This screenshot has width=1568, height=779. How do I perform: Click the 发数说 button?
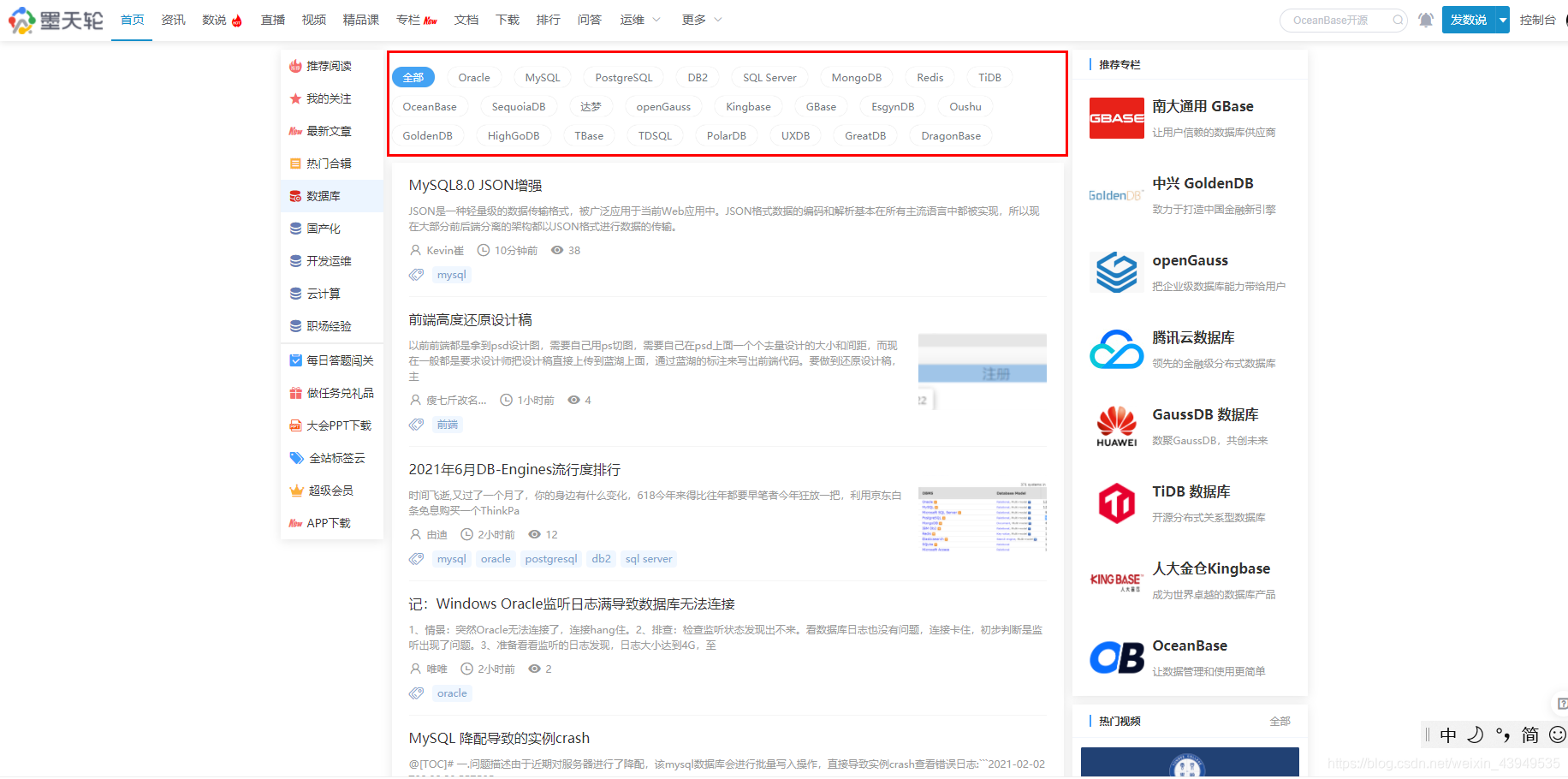click(x=1469, y=20)
